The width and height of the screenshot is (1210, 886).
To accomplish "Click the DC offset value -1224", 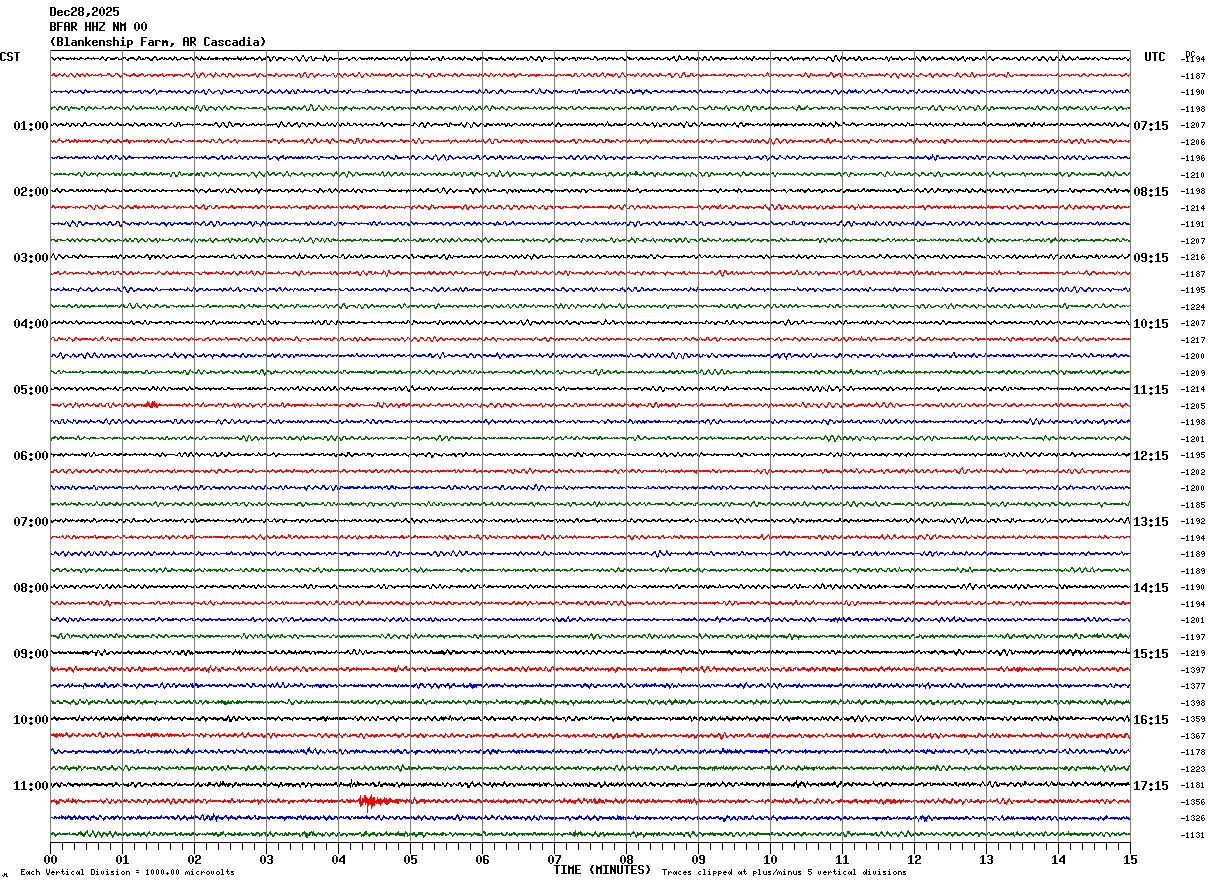I will (1193, 307).
